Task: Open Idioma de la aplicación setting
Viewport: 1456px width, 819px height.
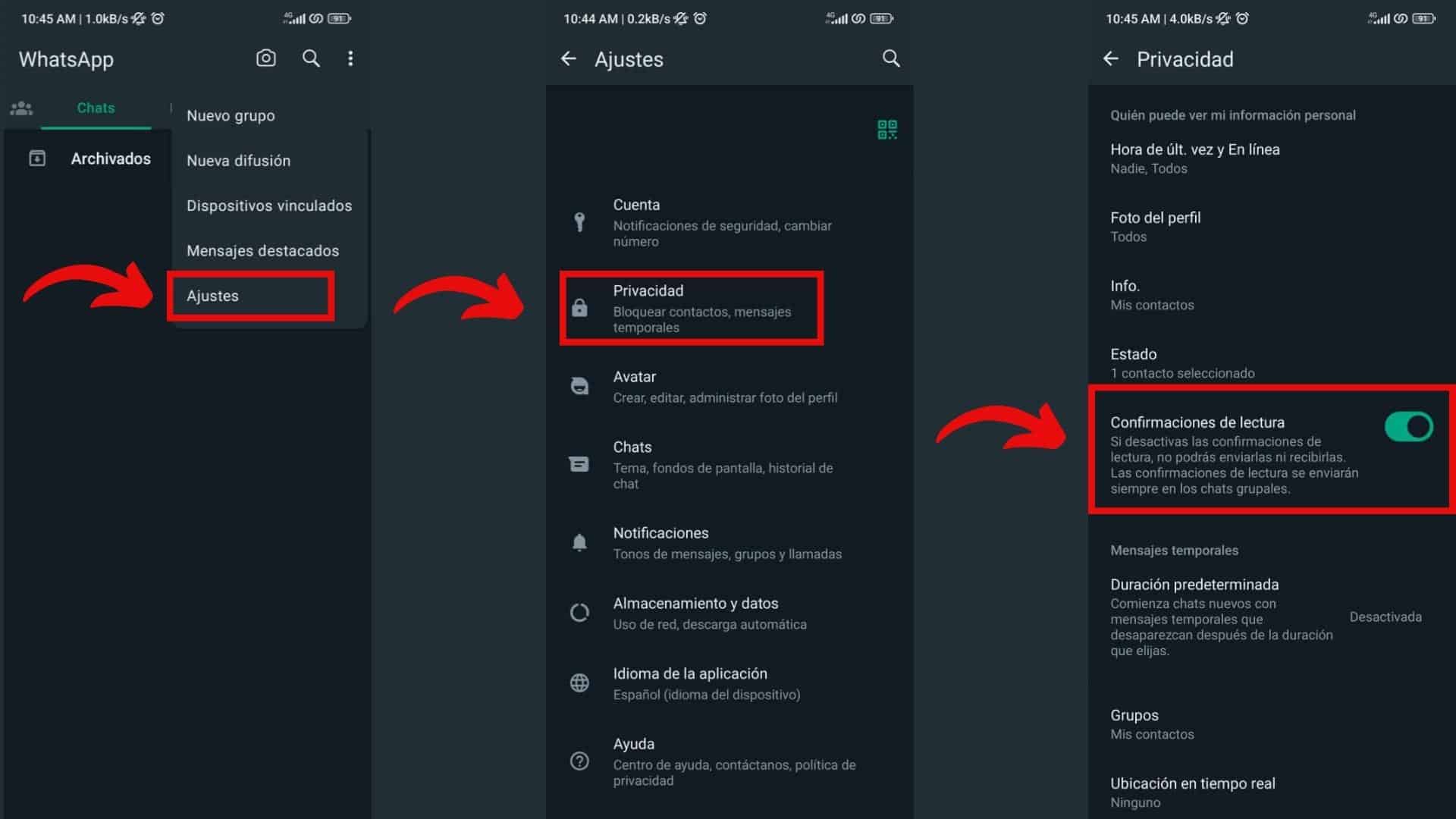Action: point(730,683)
